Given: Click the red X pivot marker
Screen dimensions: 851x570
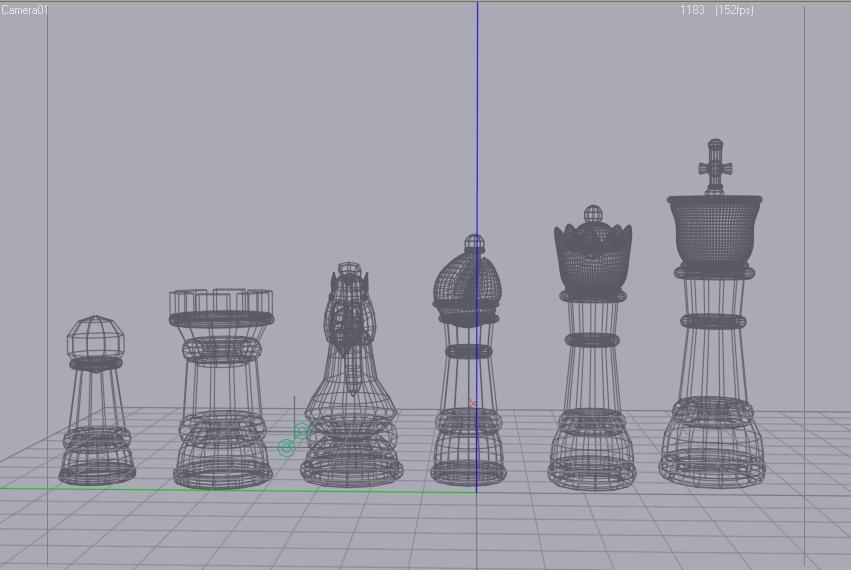Looking at the screenshot, I should pos(472,403).
